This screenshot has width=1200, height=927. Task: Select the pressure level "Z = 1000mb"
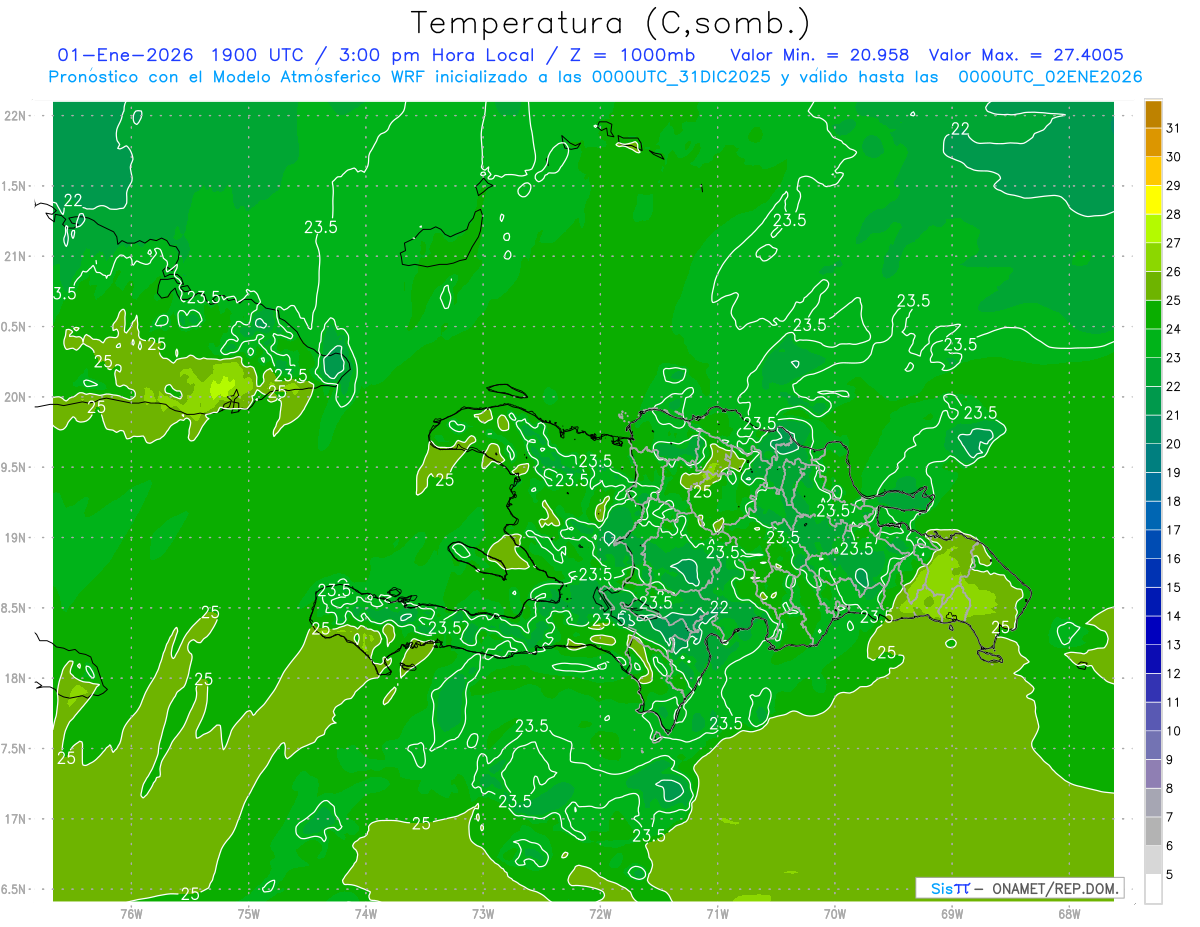[630, 54]
